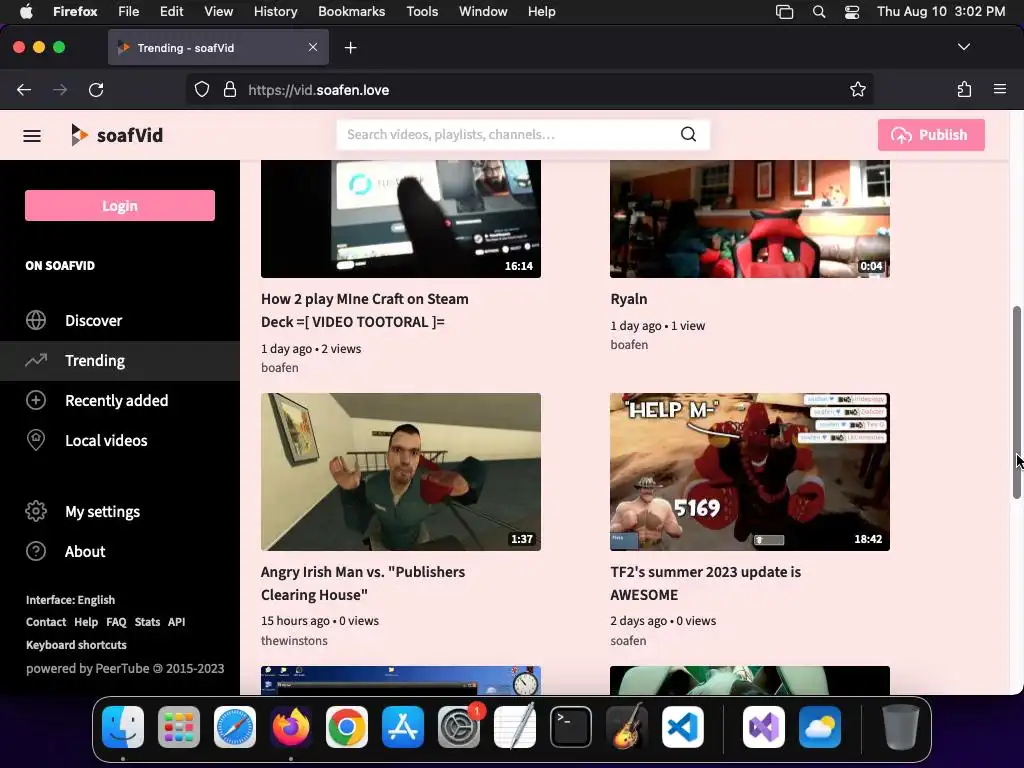Open the Ryaln video thumbnail

click(750, 219)
